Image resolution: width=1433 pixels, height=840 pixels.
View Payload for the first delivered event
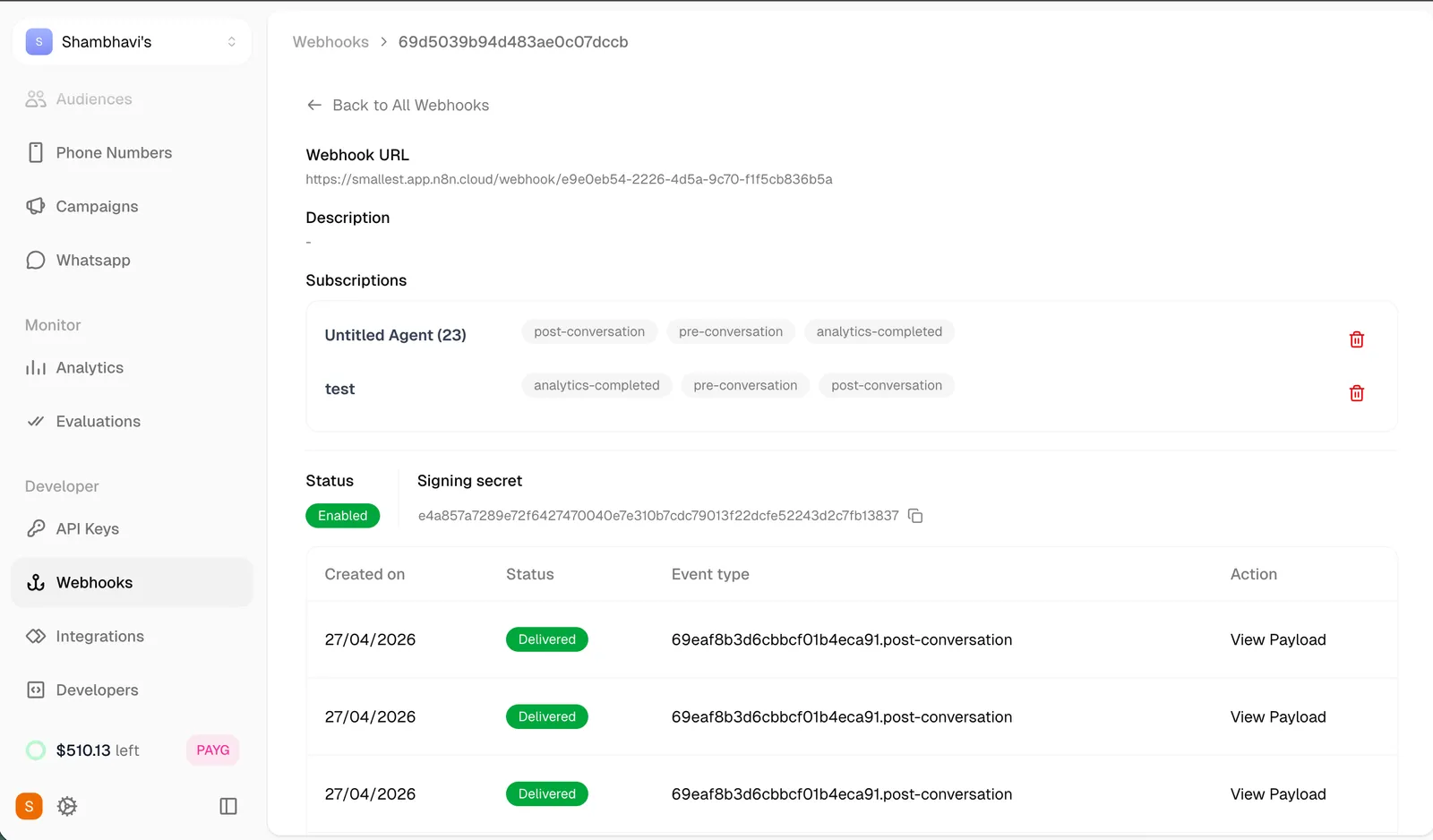coord(1278,639)
